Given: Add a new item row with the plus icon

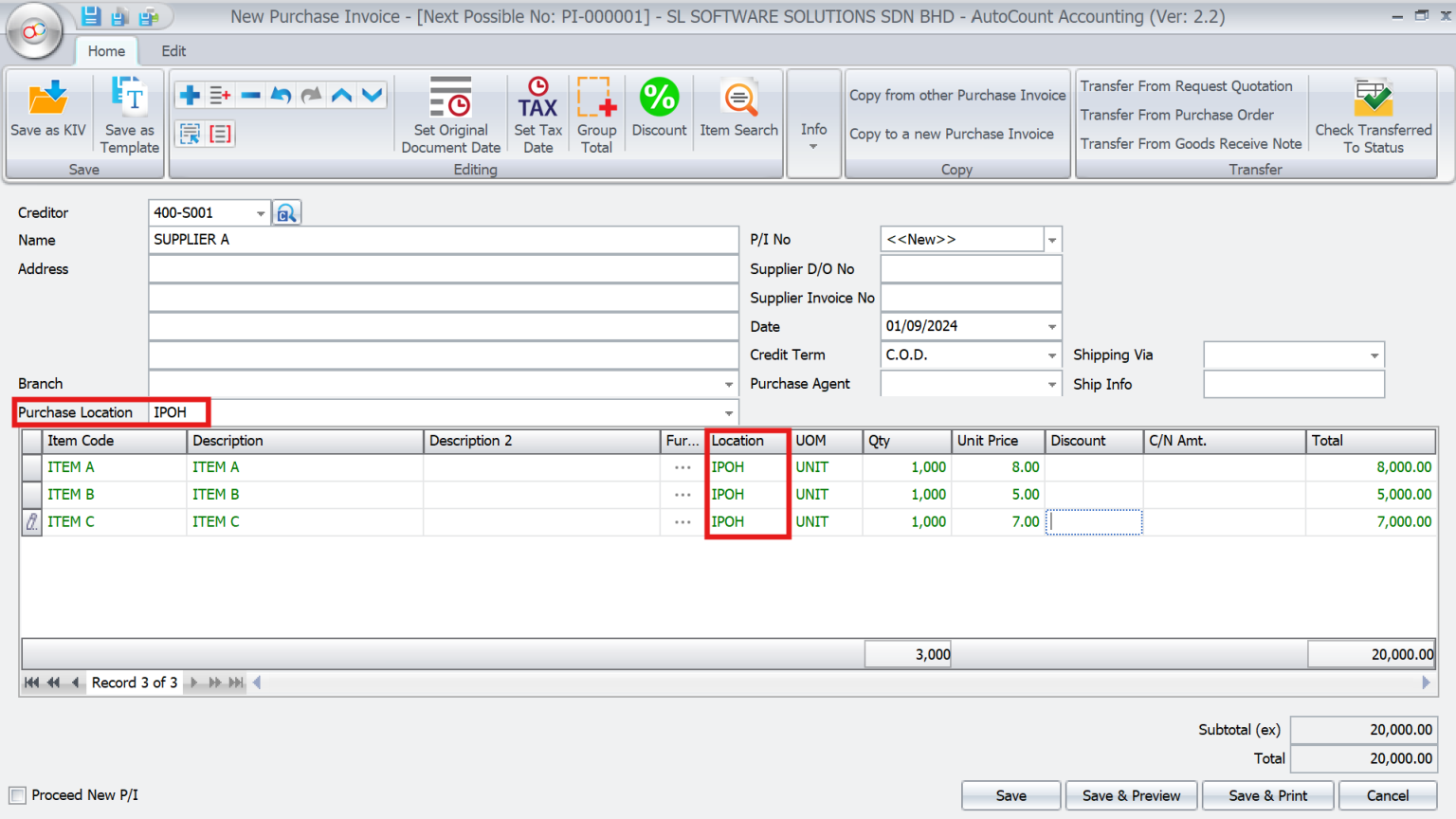Looking at the screenshot, I should point(189,95).
